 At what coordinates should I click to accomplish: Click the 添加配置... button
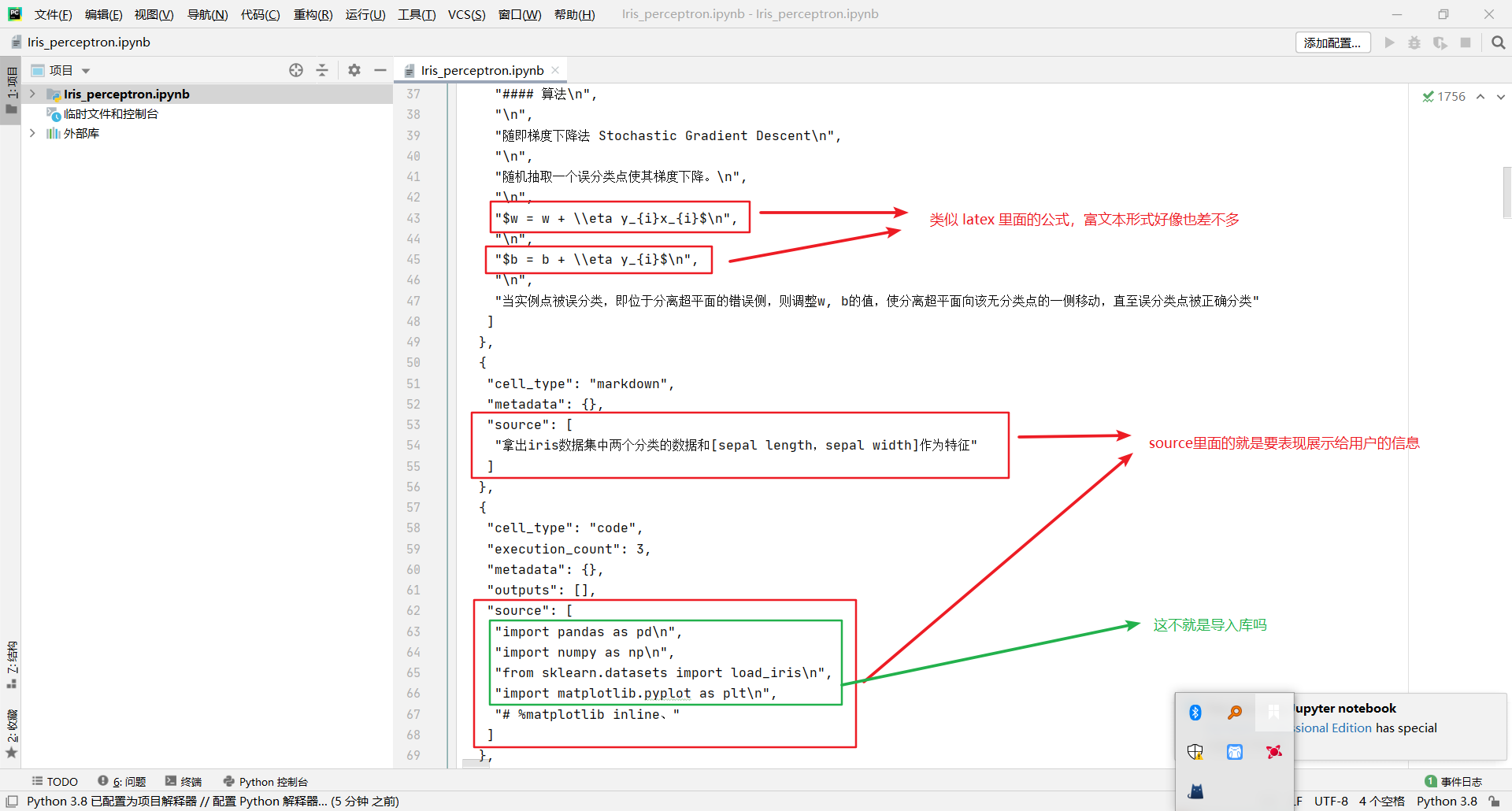click(1332, 43)
